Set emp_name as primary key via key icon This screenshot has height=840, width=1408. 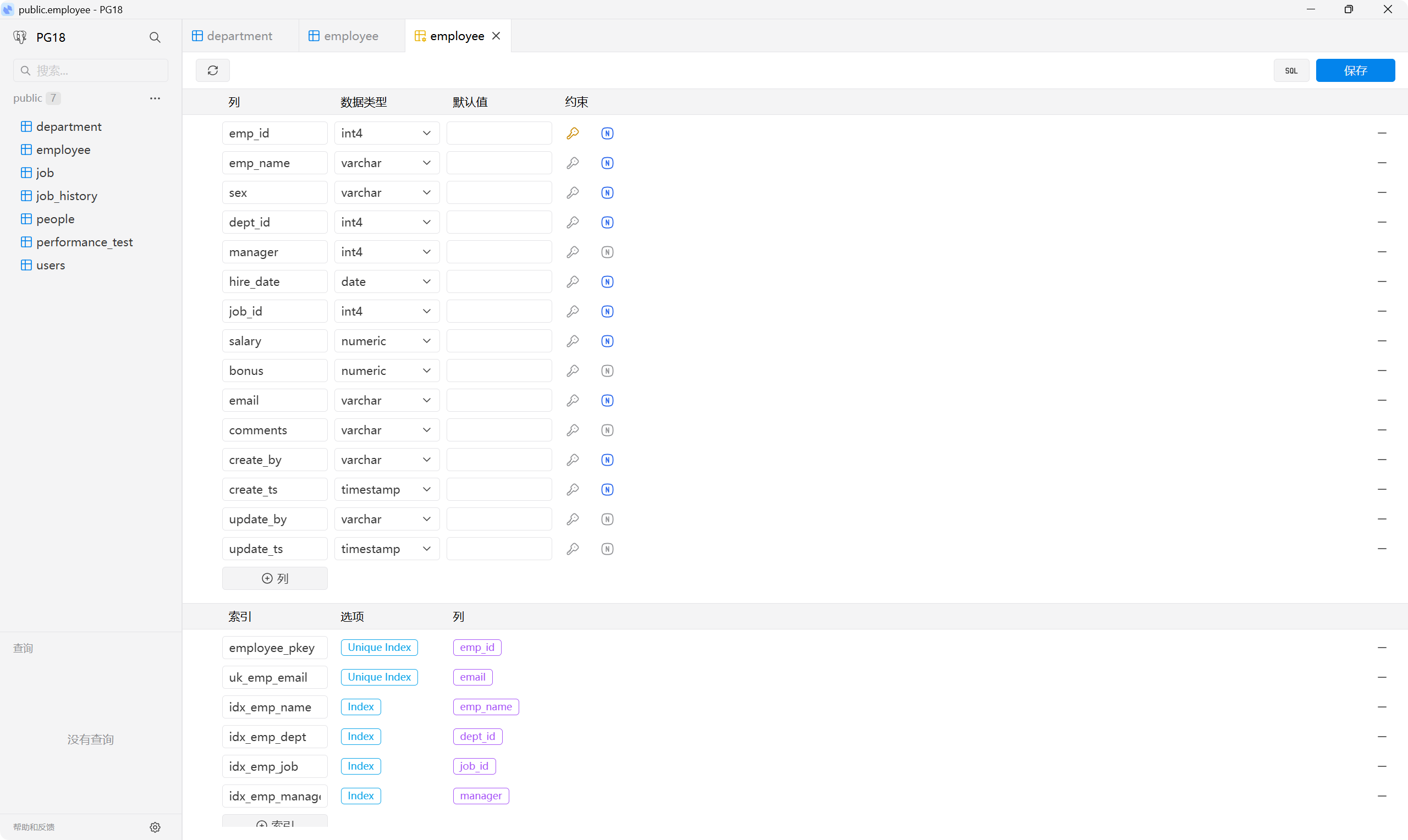[573, 163]
